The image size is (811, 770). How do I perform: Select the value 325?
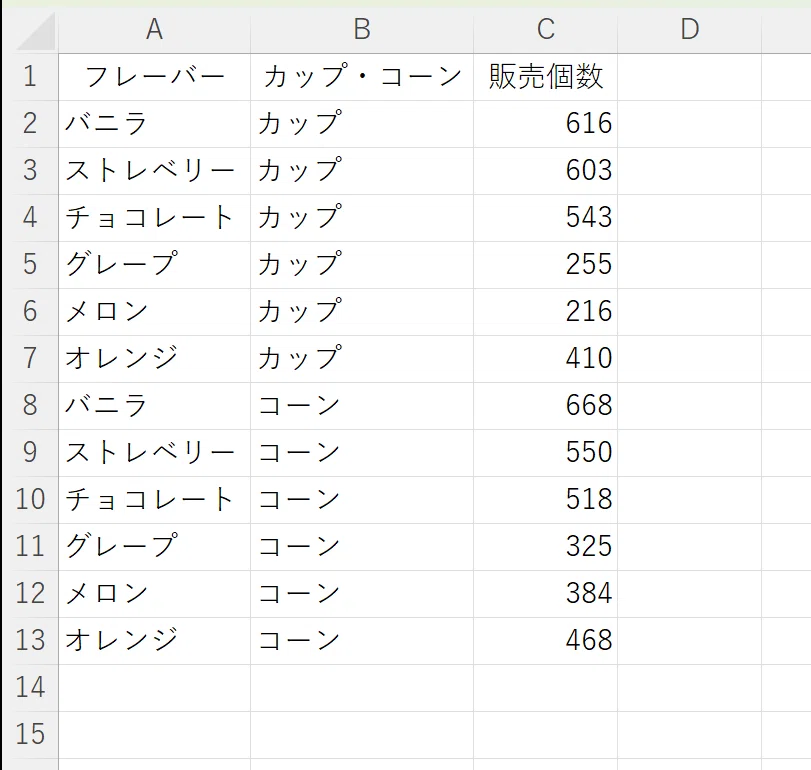tap(546, 548)
